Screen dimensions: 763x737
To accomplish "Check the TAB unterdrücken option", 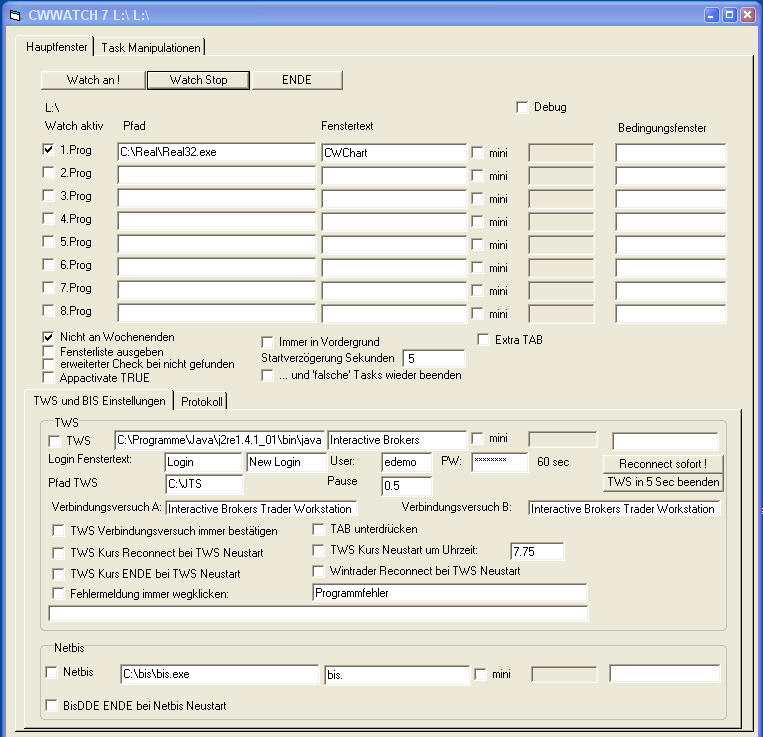I will [x=319, y=529].
